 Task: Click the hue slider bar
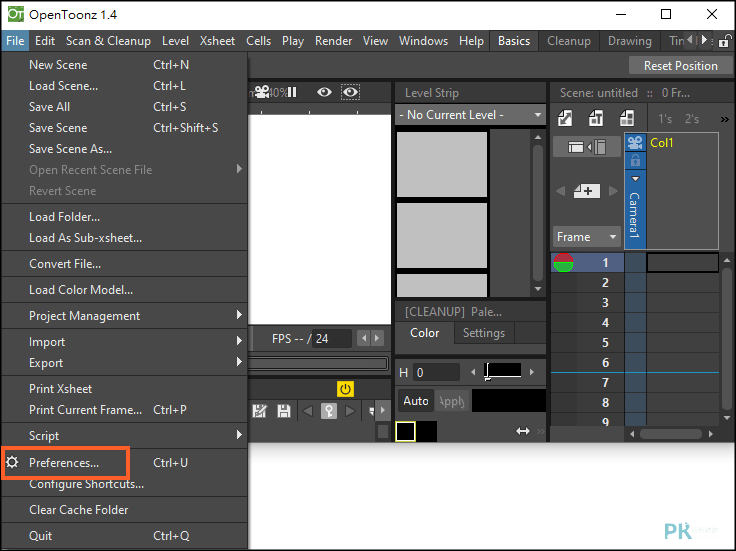click(503, 370)
